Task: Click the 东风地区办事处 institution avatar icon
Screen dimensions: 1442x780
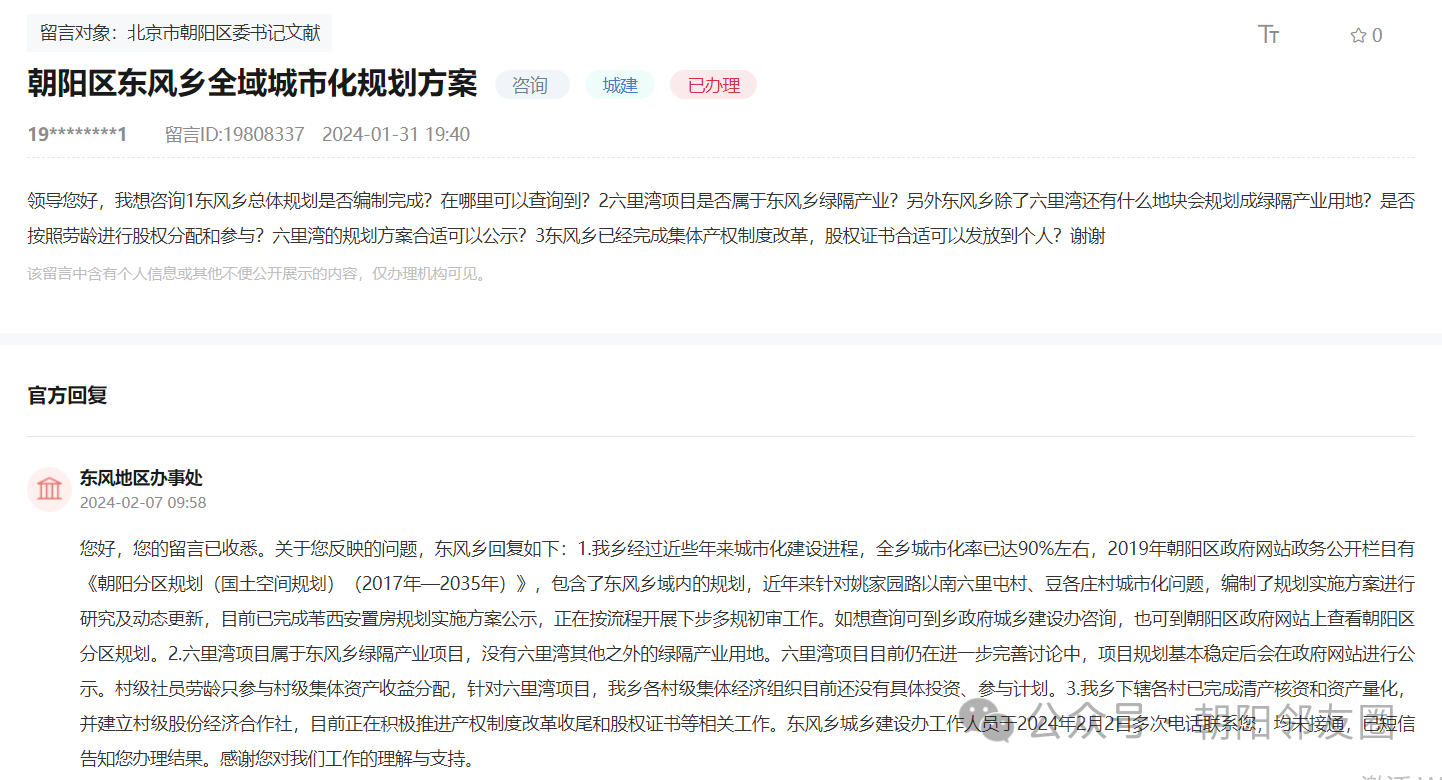Action: 49,489
